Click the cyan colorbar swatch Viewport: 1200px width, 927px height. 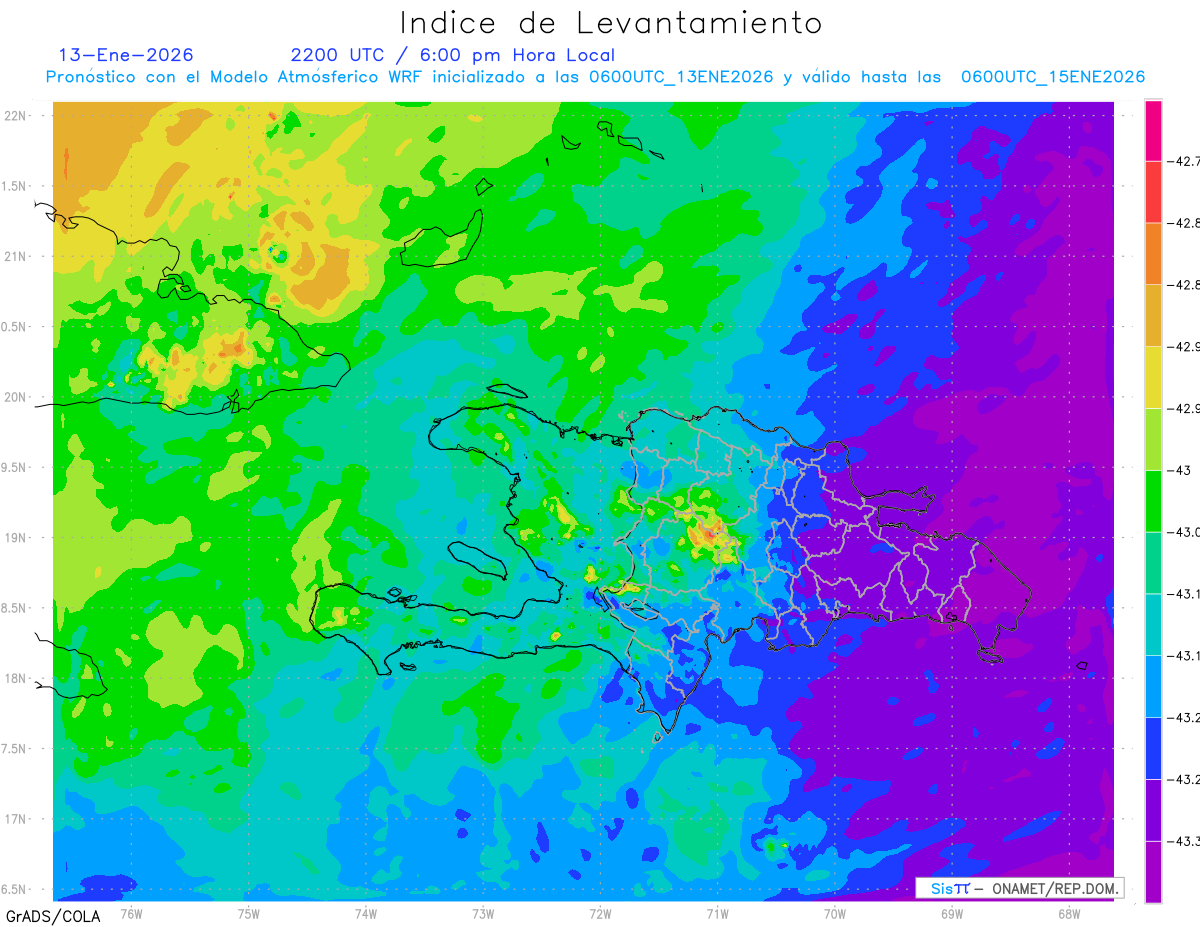pos(1153,624)
